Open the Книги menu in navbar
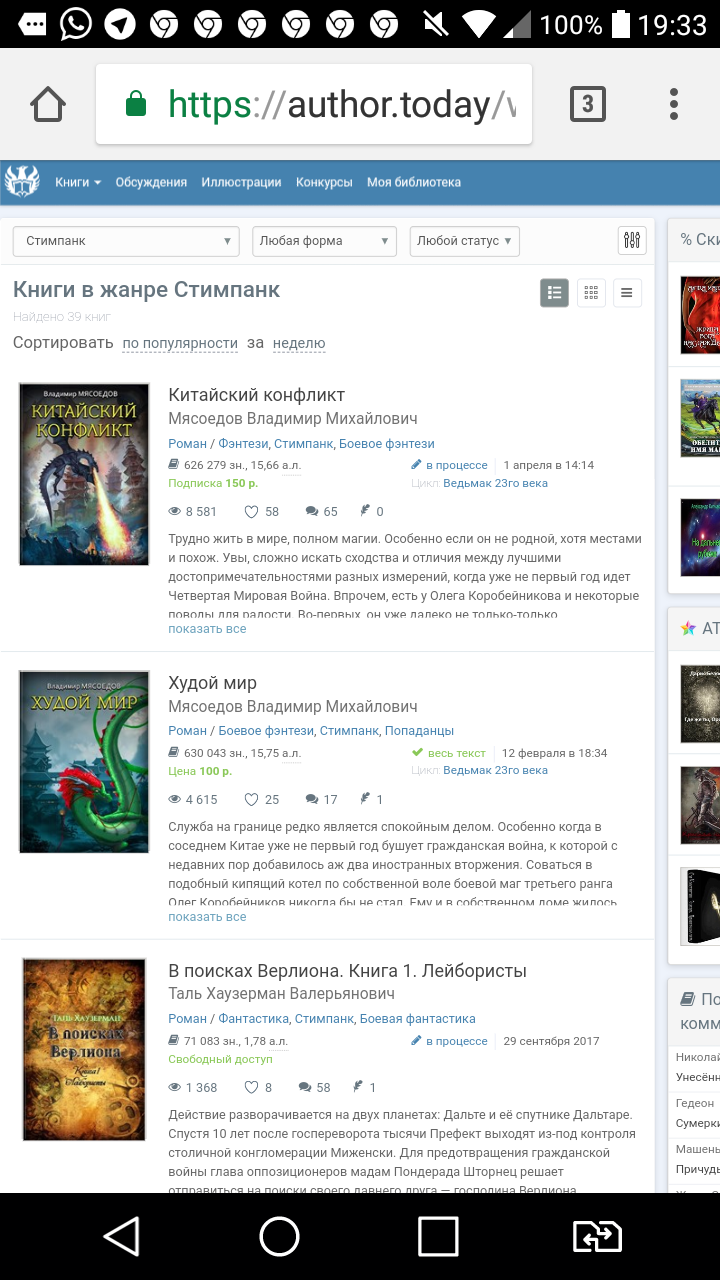The width and height of the screenshot is (720, 1280). tap(78, 182)
